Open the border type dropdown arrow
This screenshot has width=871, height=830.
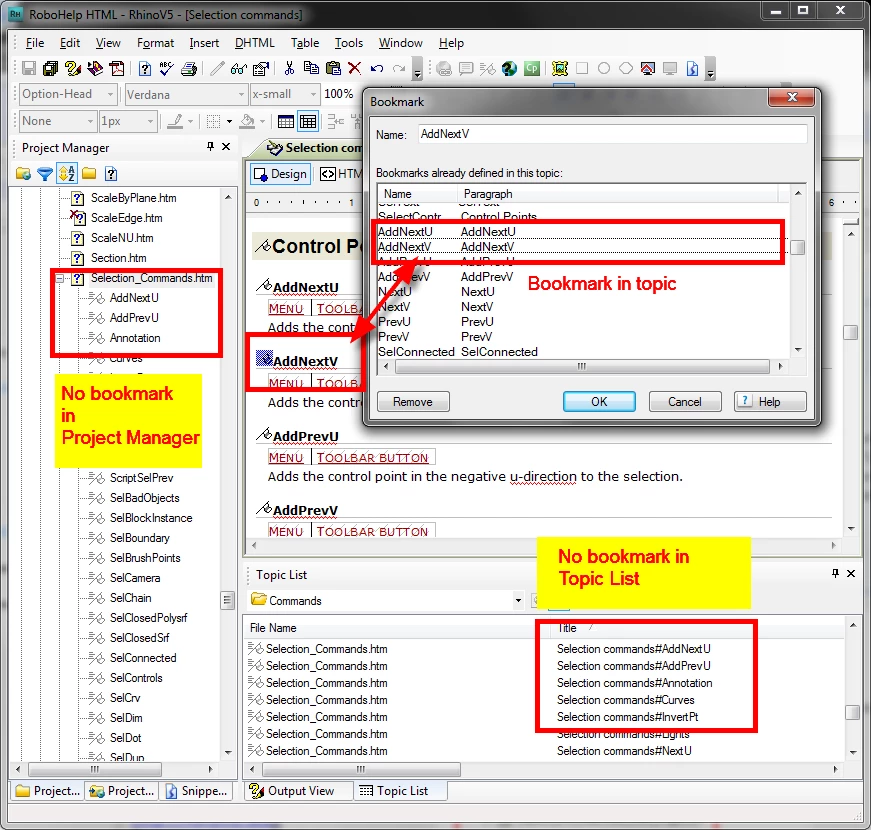[x=229, y=121]
